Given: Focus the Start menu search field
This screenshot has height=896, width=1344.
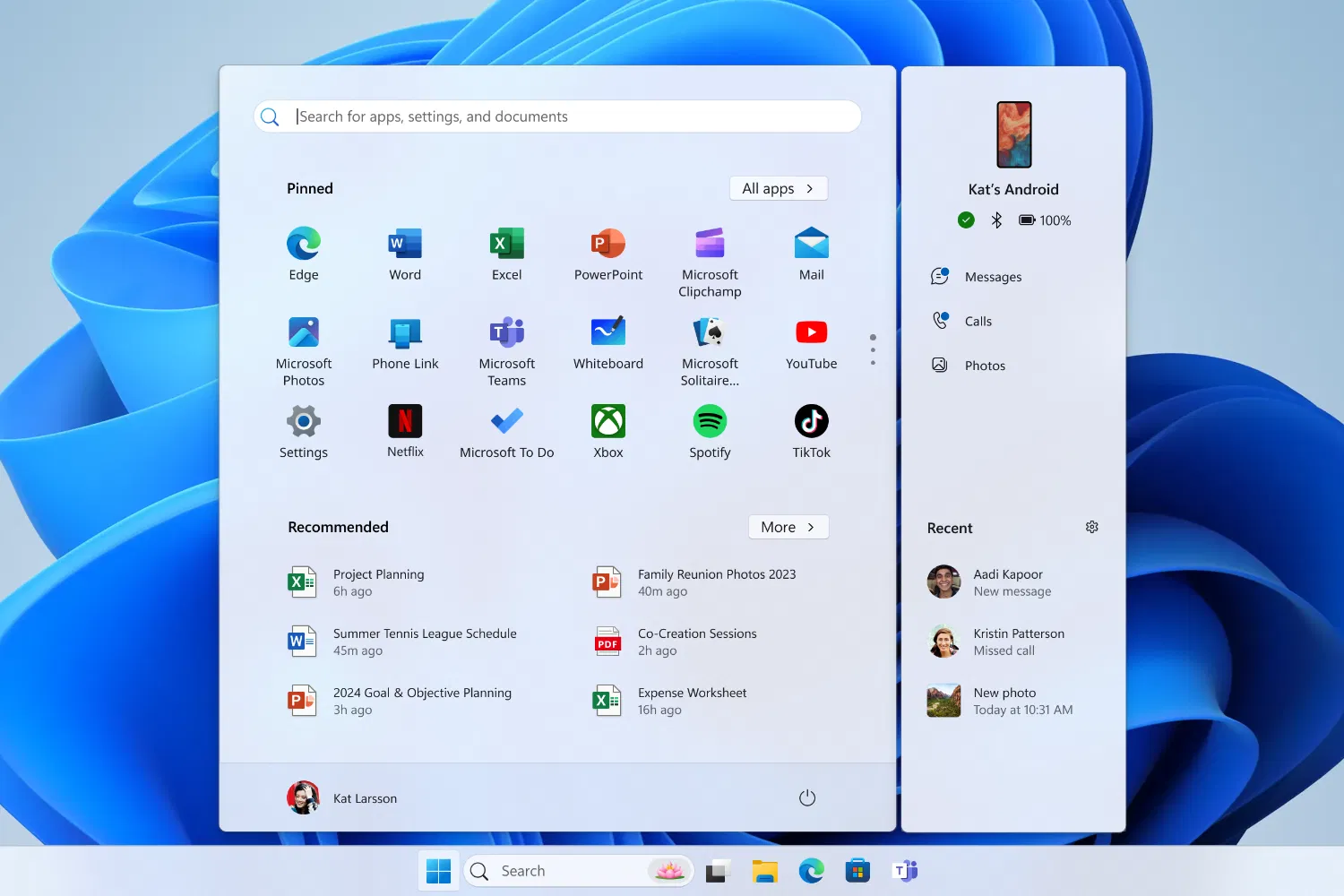Looking at the screenshot, I should coord(557,116).
